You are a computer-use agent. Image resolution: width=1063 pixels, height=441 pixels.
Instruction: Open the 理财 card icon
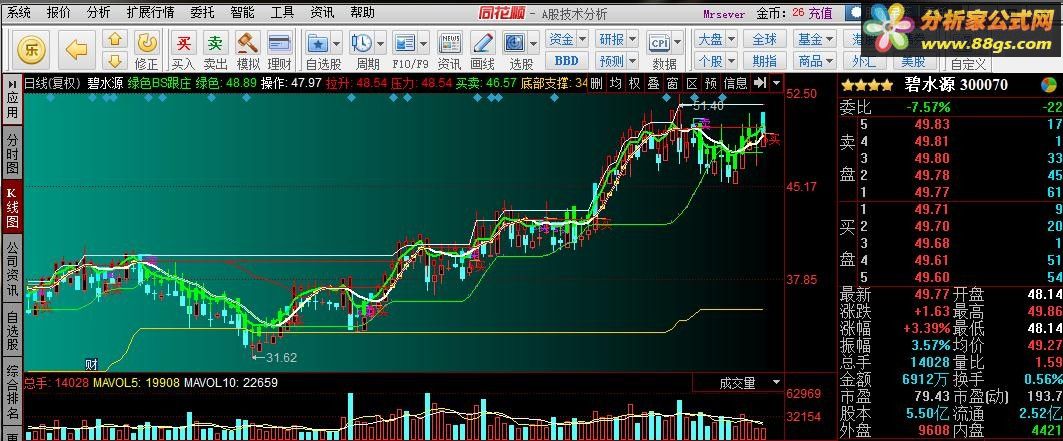point(279,43)
